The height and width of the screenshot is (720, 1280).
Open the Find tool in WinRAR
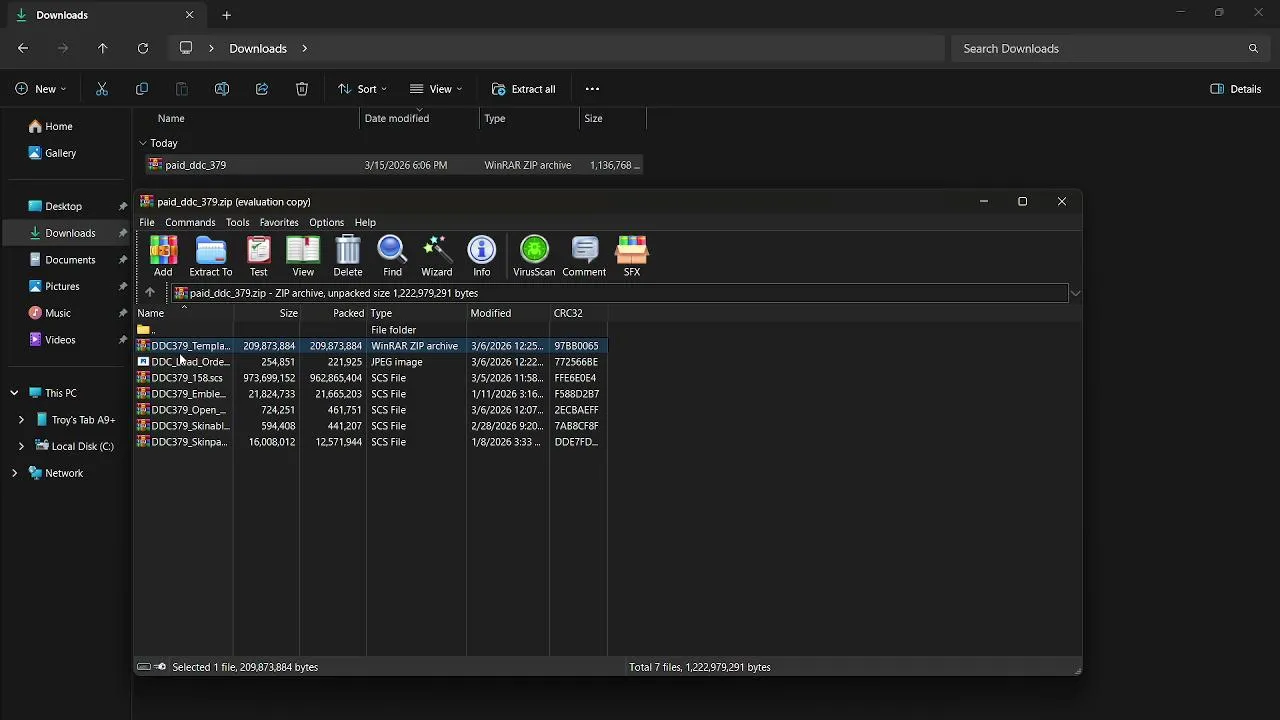tap(392, 256)
